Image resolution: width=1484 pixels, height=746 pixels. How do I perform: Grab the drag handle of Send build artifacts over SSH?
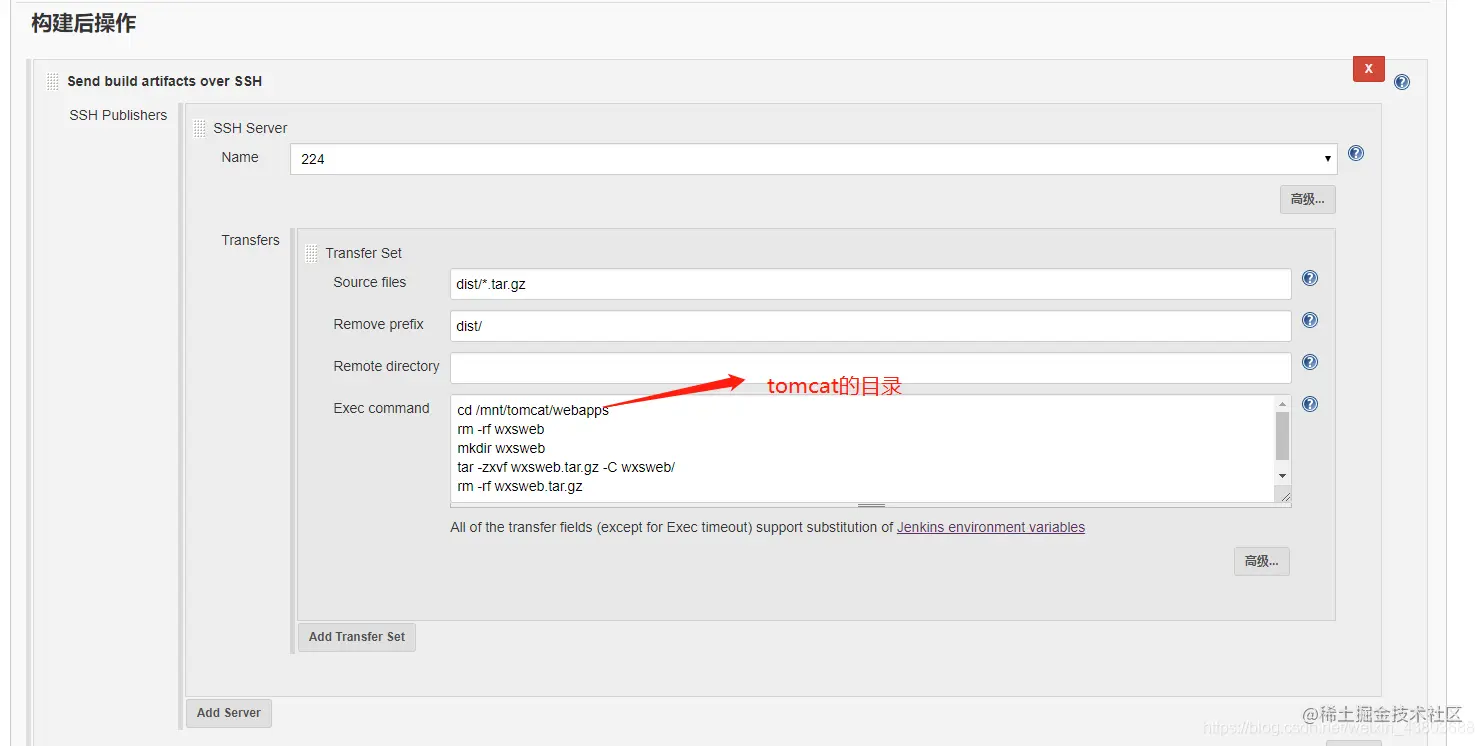53,81
